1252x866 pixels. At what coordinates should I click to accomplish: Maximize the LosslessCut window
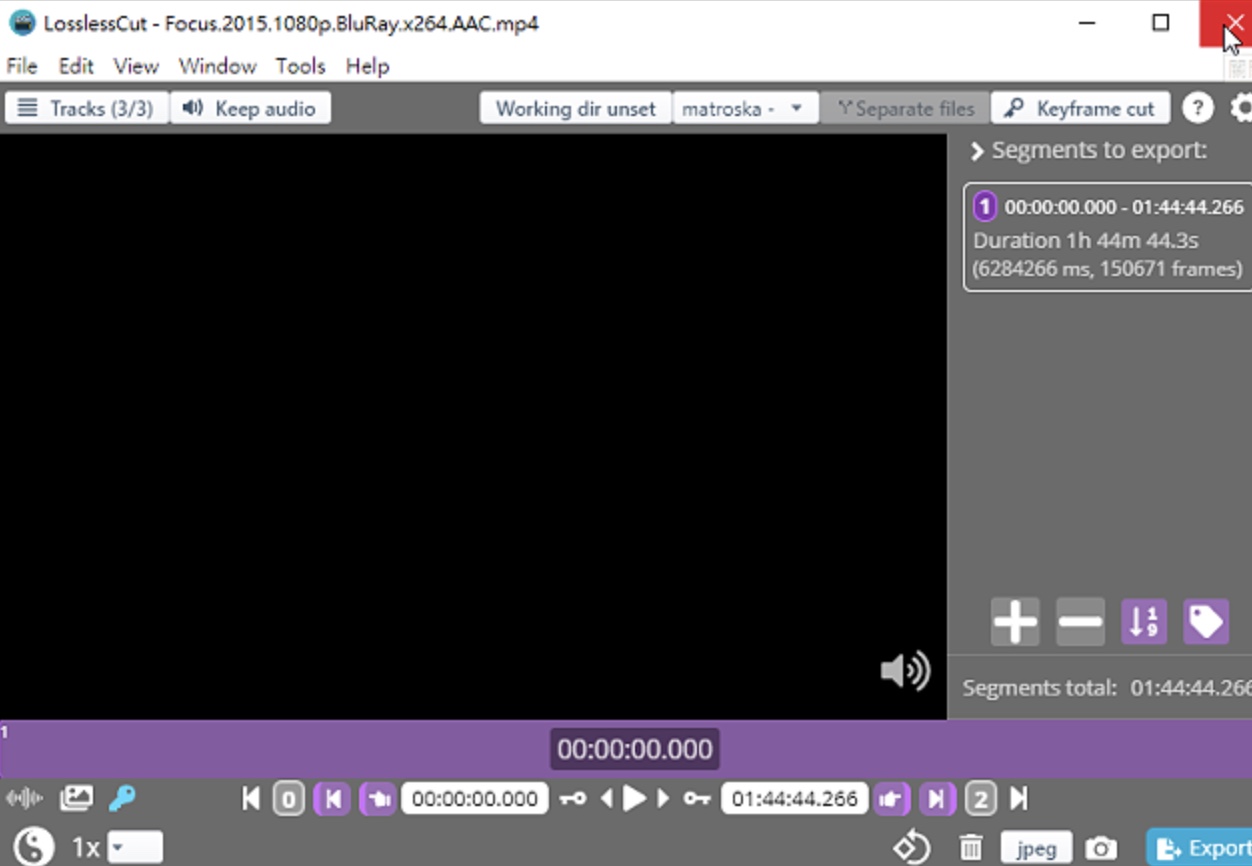point(1160,23)
